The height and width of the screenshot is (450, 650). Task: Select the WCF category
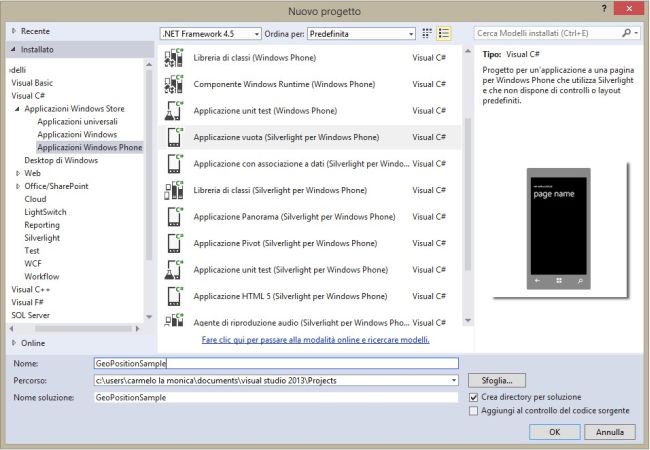coord(33,264)
